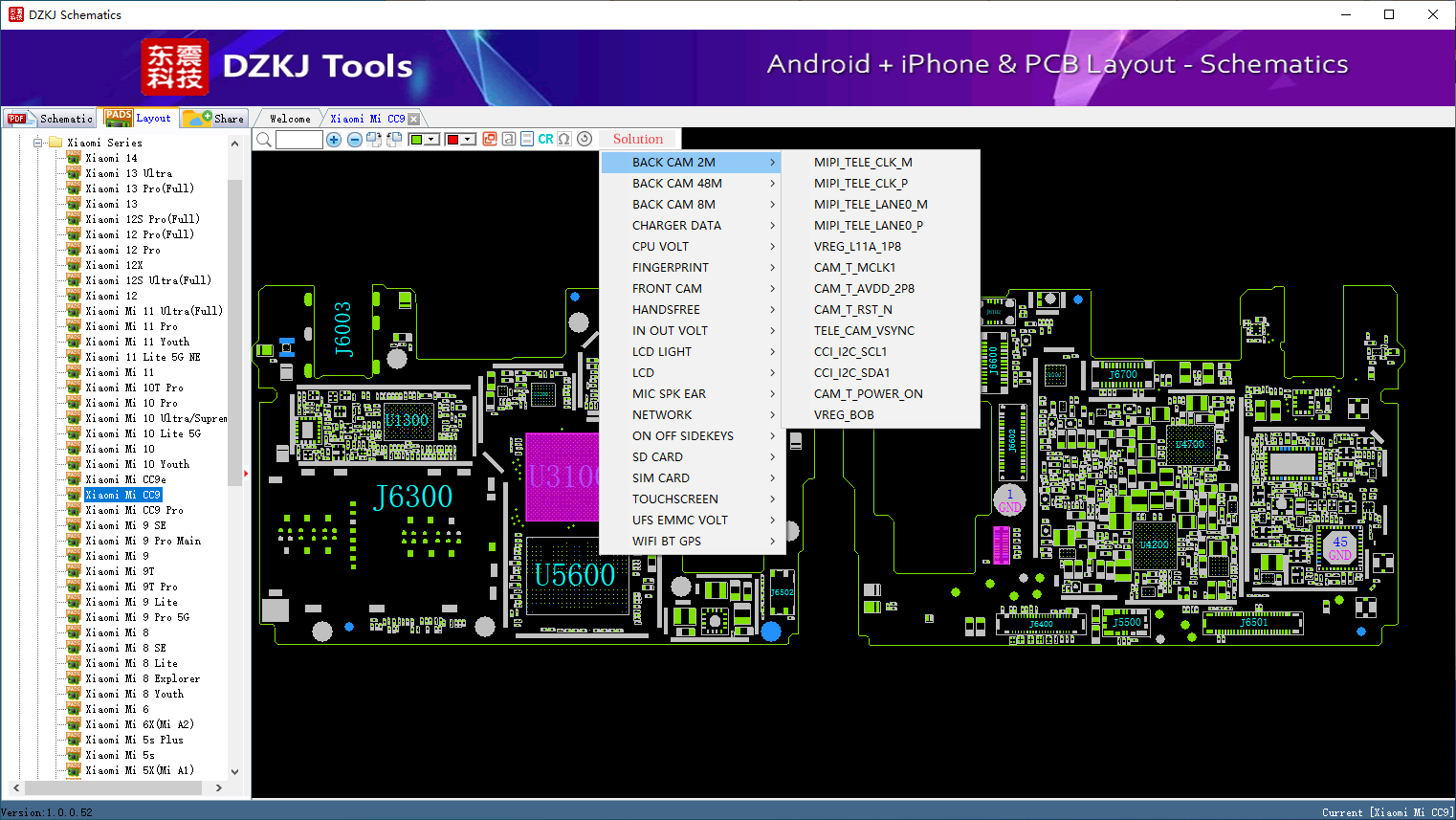This screenshot has width=1456, height=820.
Task: Open the red color dropdown
Action: (x=468, y=140)
